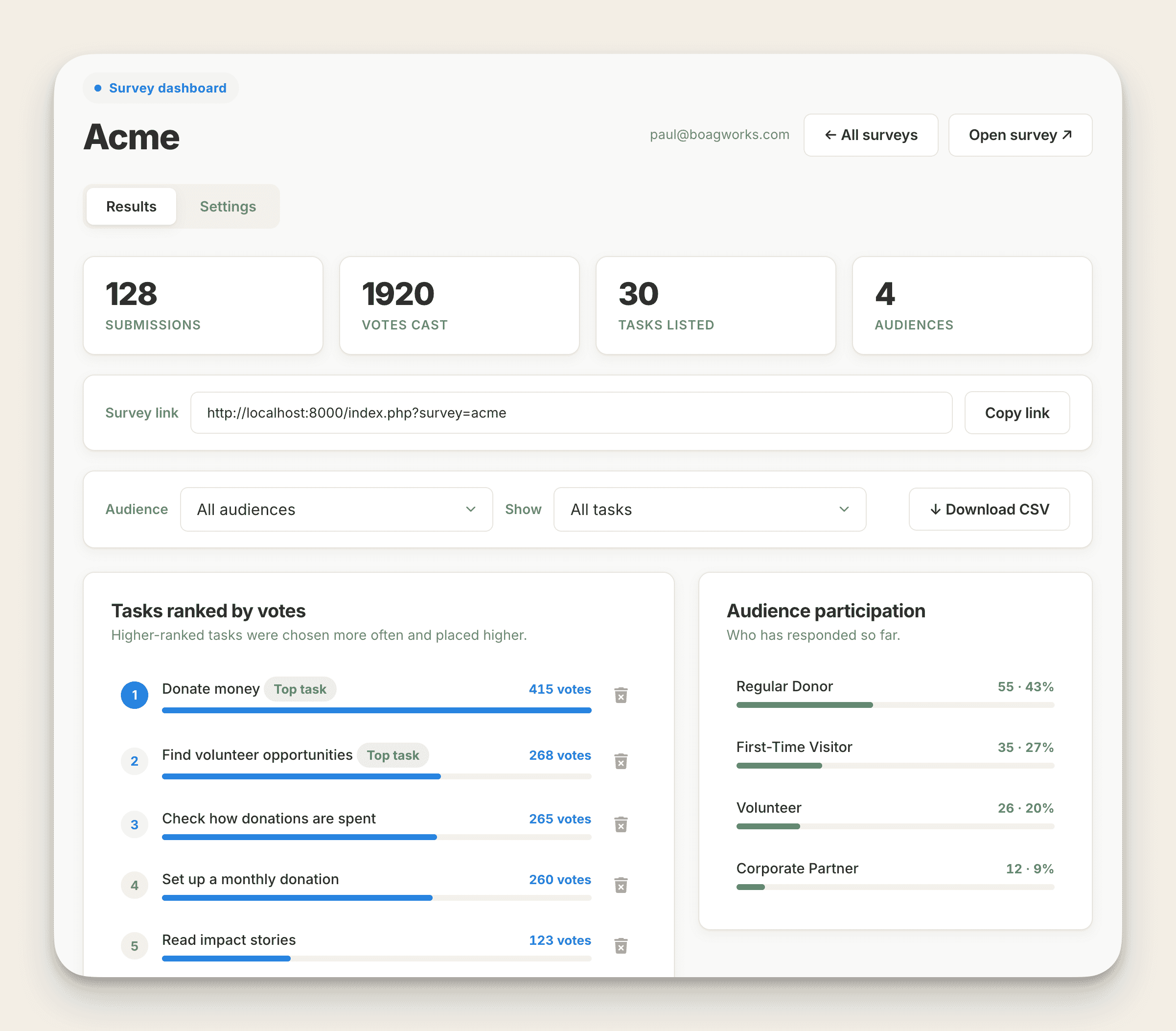Click the 265 votes count
The image size is (1176, 1031).
pos(559,819)
